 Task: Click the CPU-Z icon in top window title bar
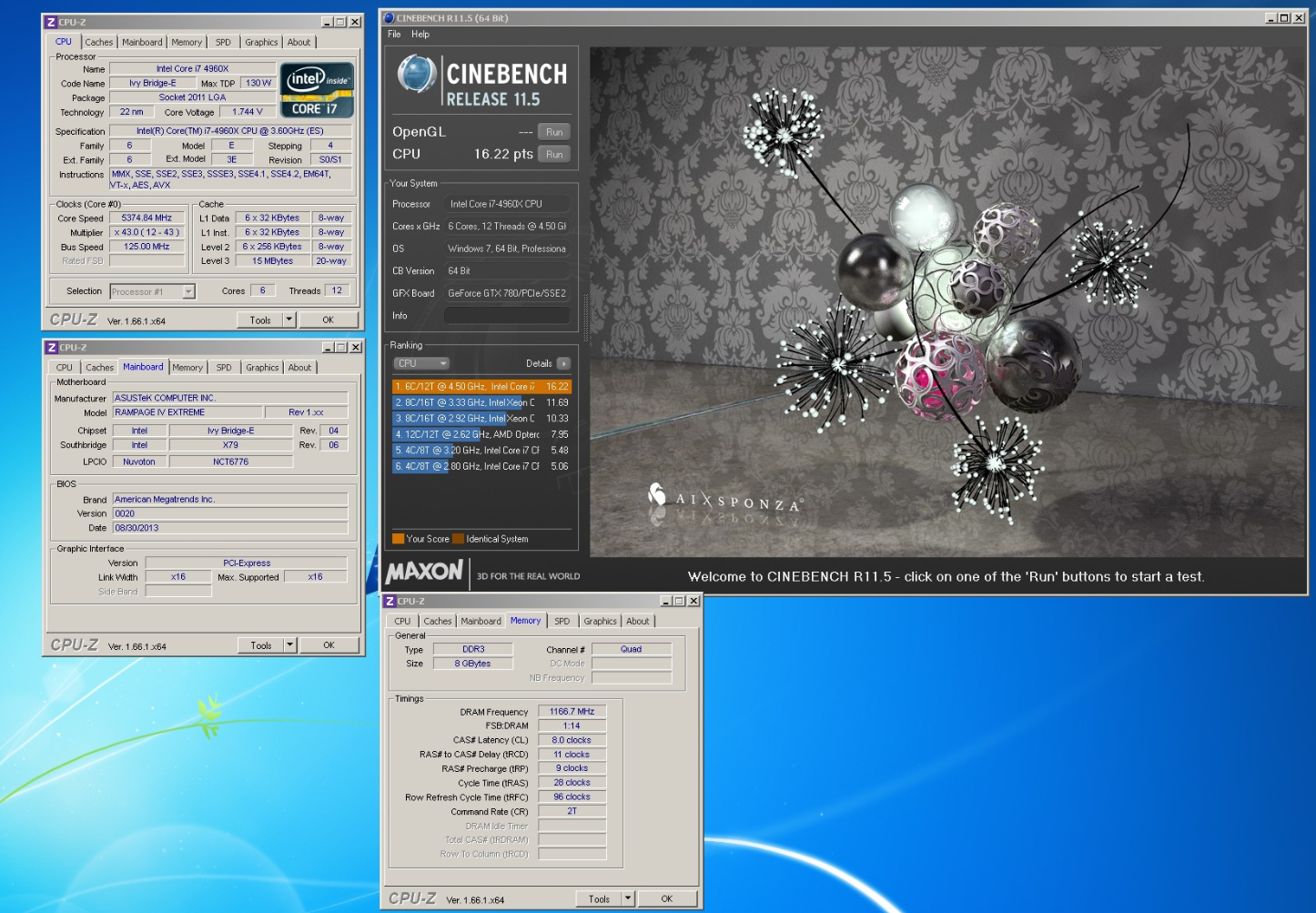pyautogui.click(x=51, y=22)
